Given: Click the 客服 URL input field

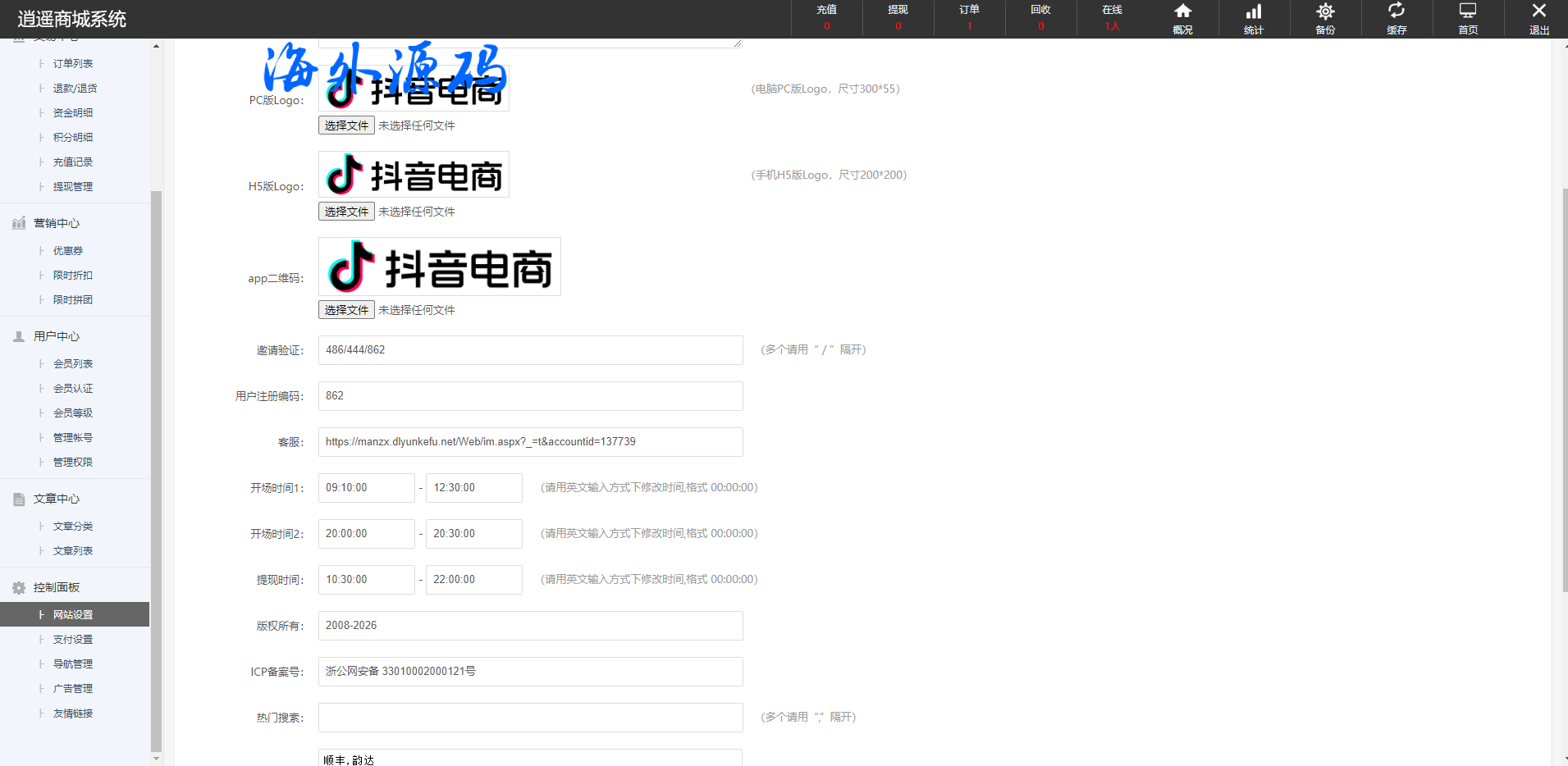Looking at the screenshot, I should tap(530, 442).
